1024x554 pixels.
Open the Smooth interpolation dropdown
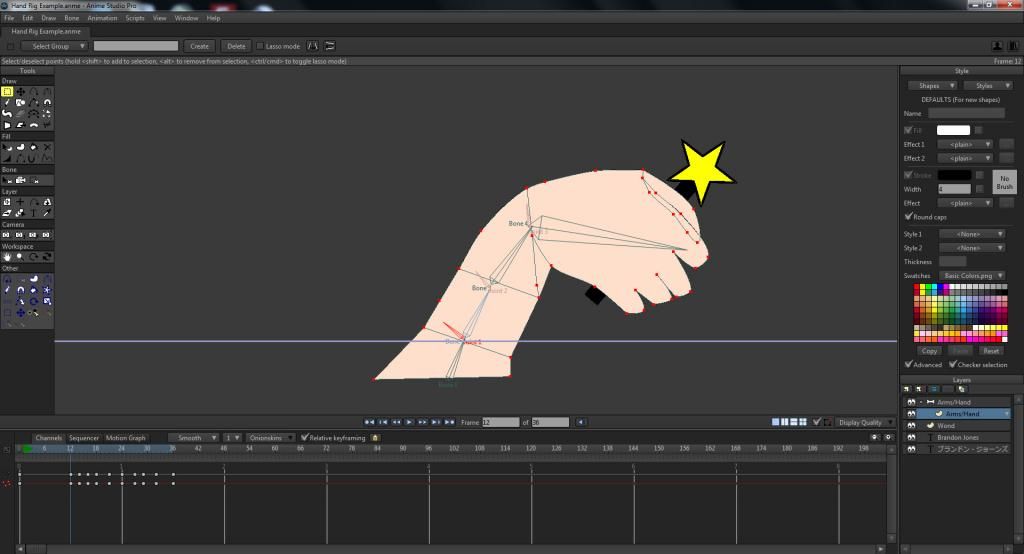tap(193, 438)
